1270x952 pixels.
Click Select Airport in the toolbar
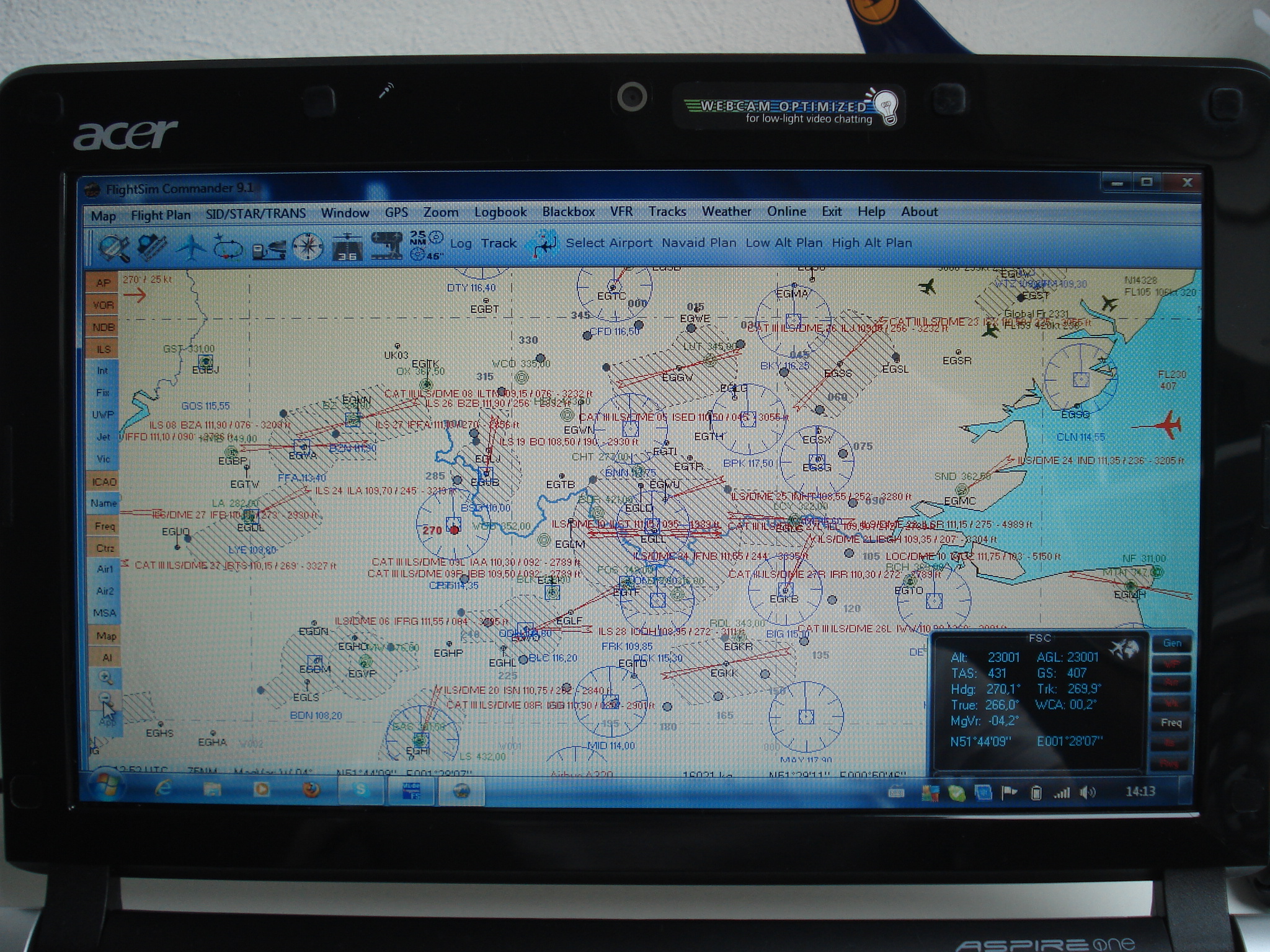(609, 243)
